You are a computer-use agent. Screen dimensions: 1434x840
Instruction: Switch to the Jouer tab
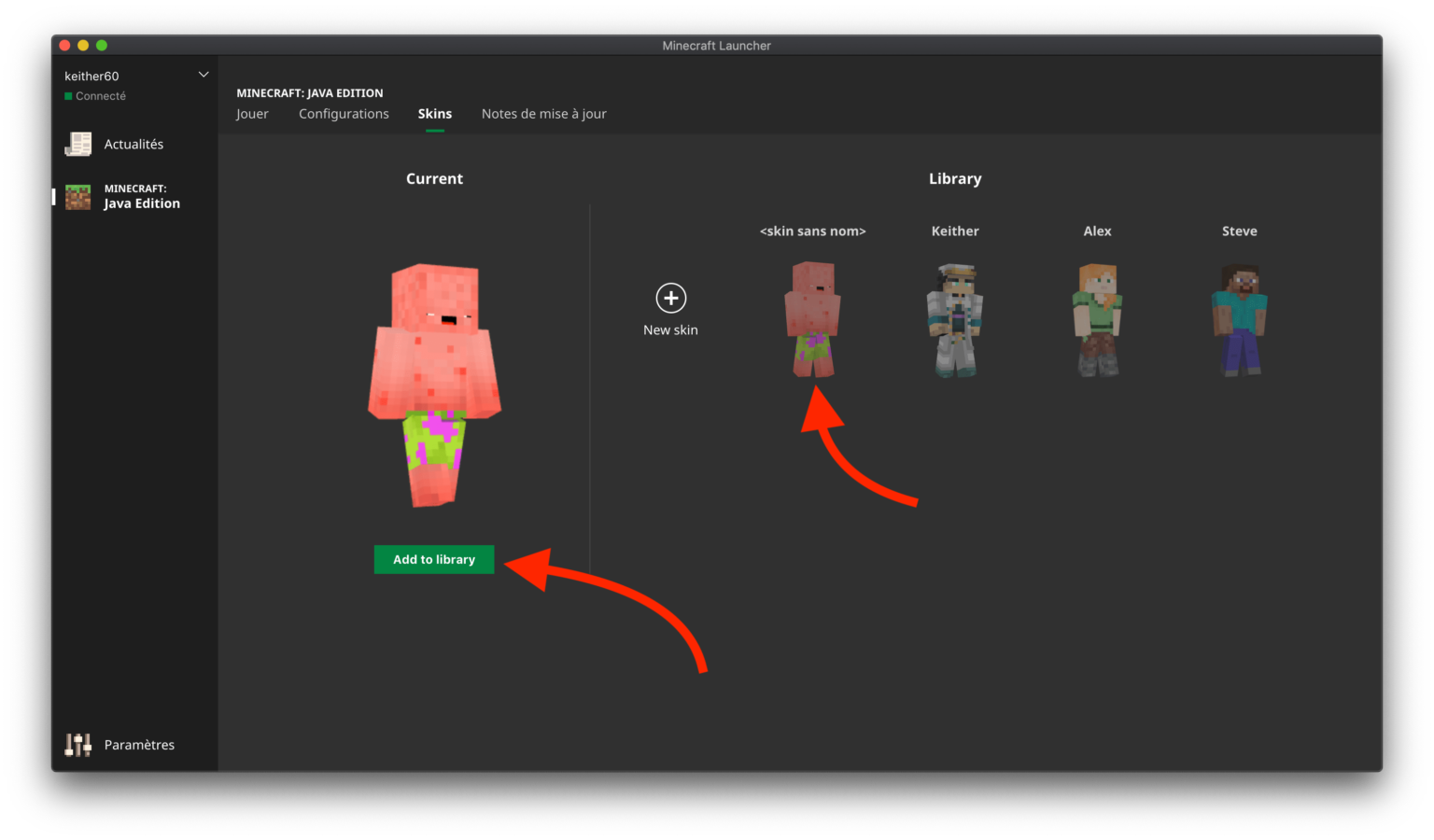click(252, 113)
